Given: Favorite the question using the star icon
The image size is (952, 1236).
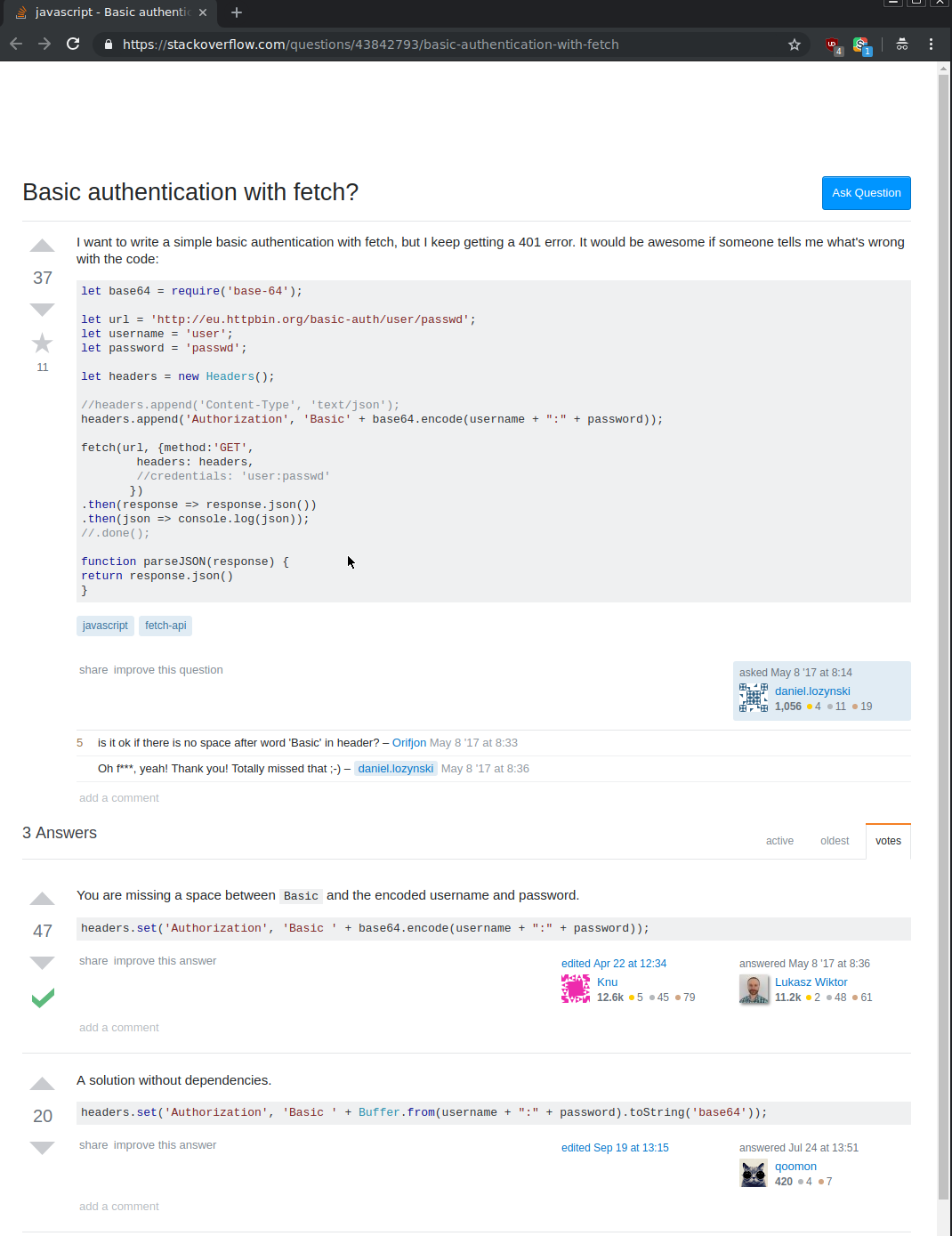Looking at the screenshot, I should [x=42, y=343].
